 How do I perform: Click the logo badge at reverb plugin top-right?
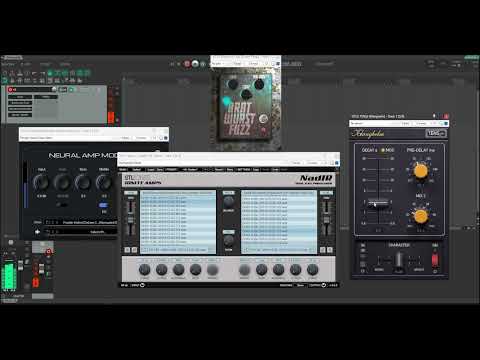(436, 133)
